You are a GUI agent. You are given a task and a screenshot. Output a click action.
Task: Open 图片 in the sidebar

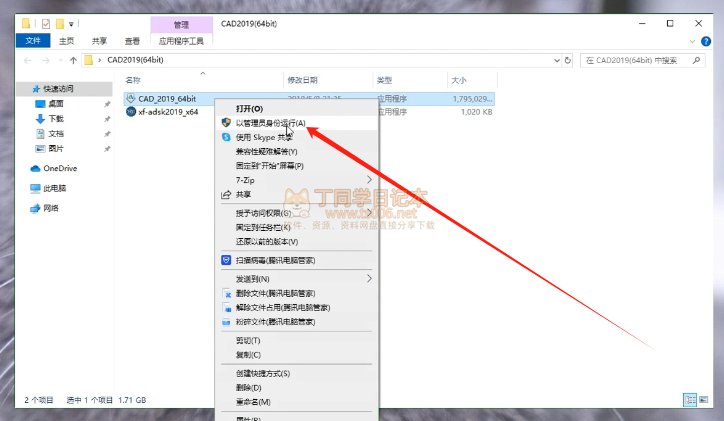56,148
